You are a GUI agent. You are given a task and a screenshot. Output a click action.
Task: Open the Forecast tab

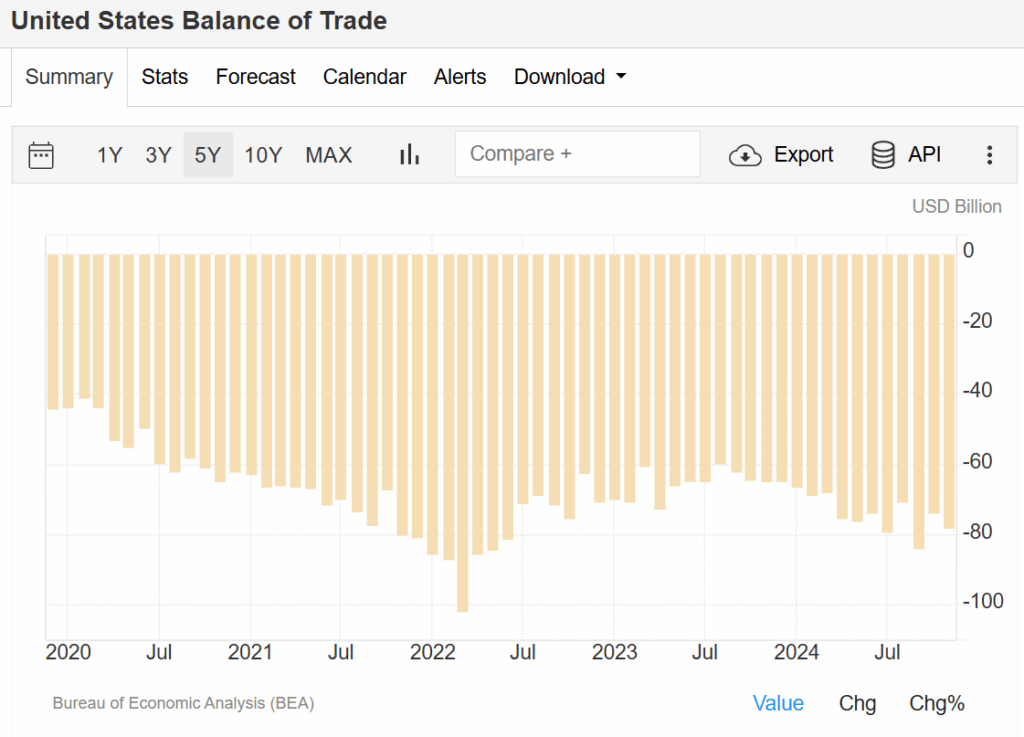(256, 77)
